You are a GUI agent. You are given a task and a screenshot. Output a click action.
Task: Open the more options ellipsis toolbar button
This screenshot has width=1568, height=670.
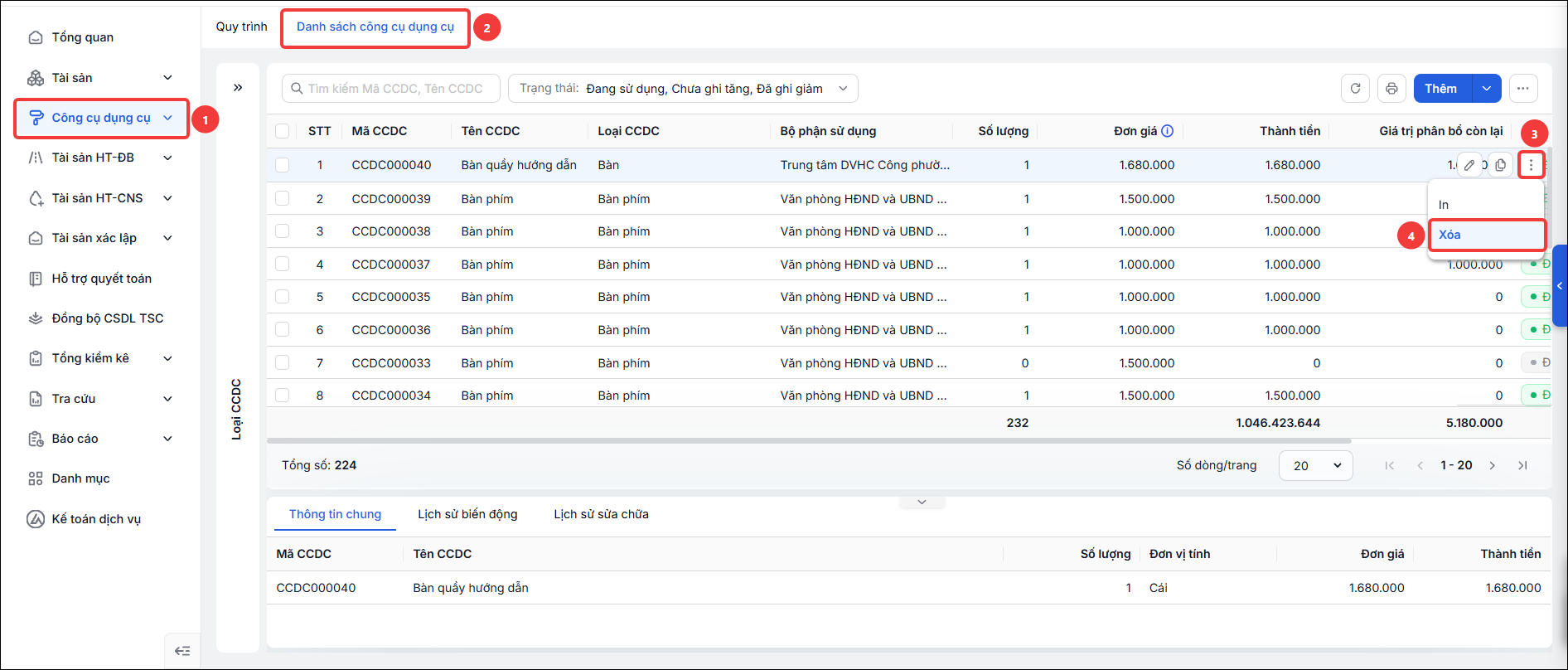point(1523,89)
